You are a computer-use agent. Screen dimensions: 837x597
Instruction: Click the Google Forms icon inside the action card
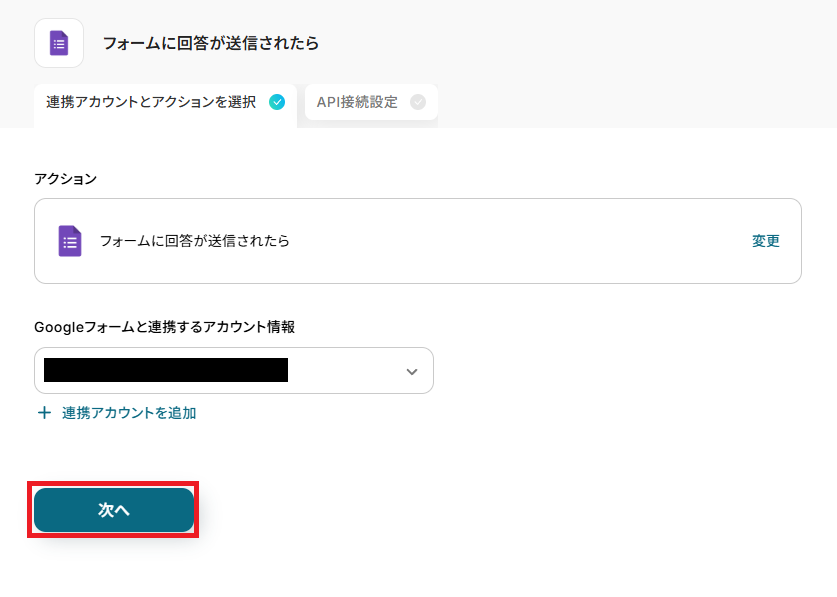click(x=70, y=241)
